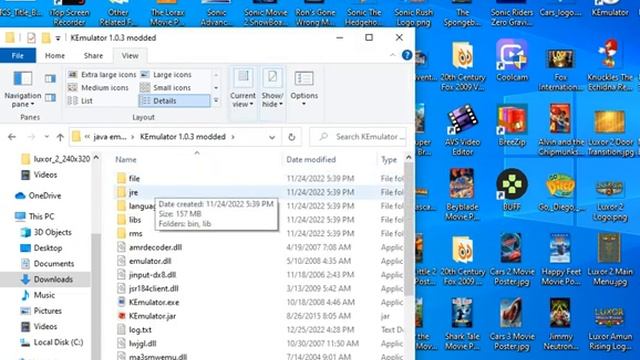The height and width of the screenshot is (360, 640).
Task: Open the Navigation pane dropdown
Action: [x=23, y=100]
